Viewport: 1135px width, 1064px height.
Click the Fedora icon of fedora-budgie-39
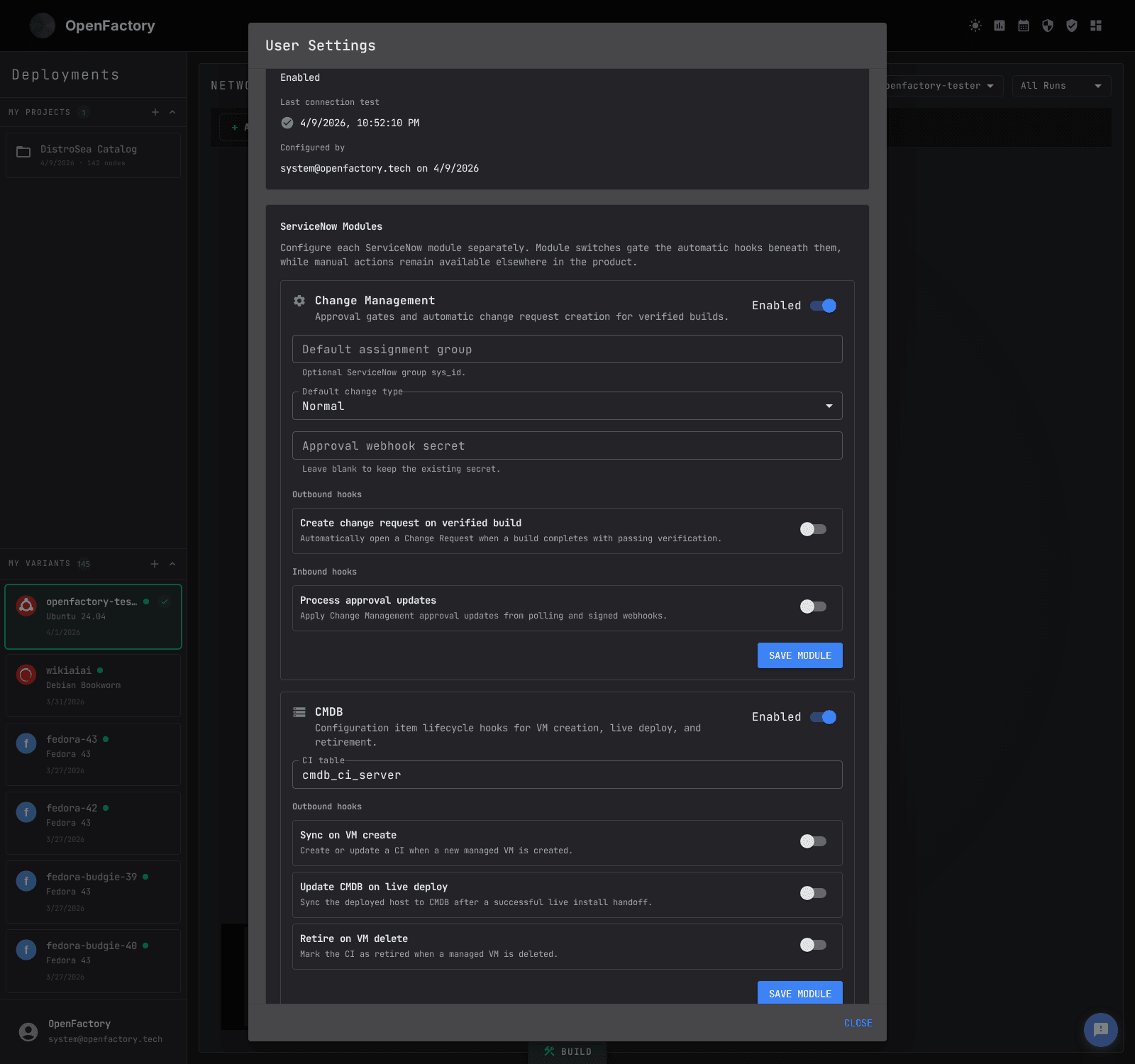point(26,880)
